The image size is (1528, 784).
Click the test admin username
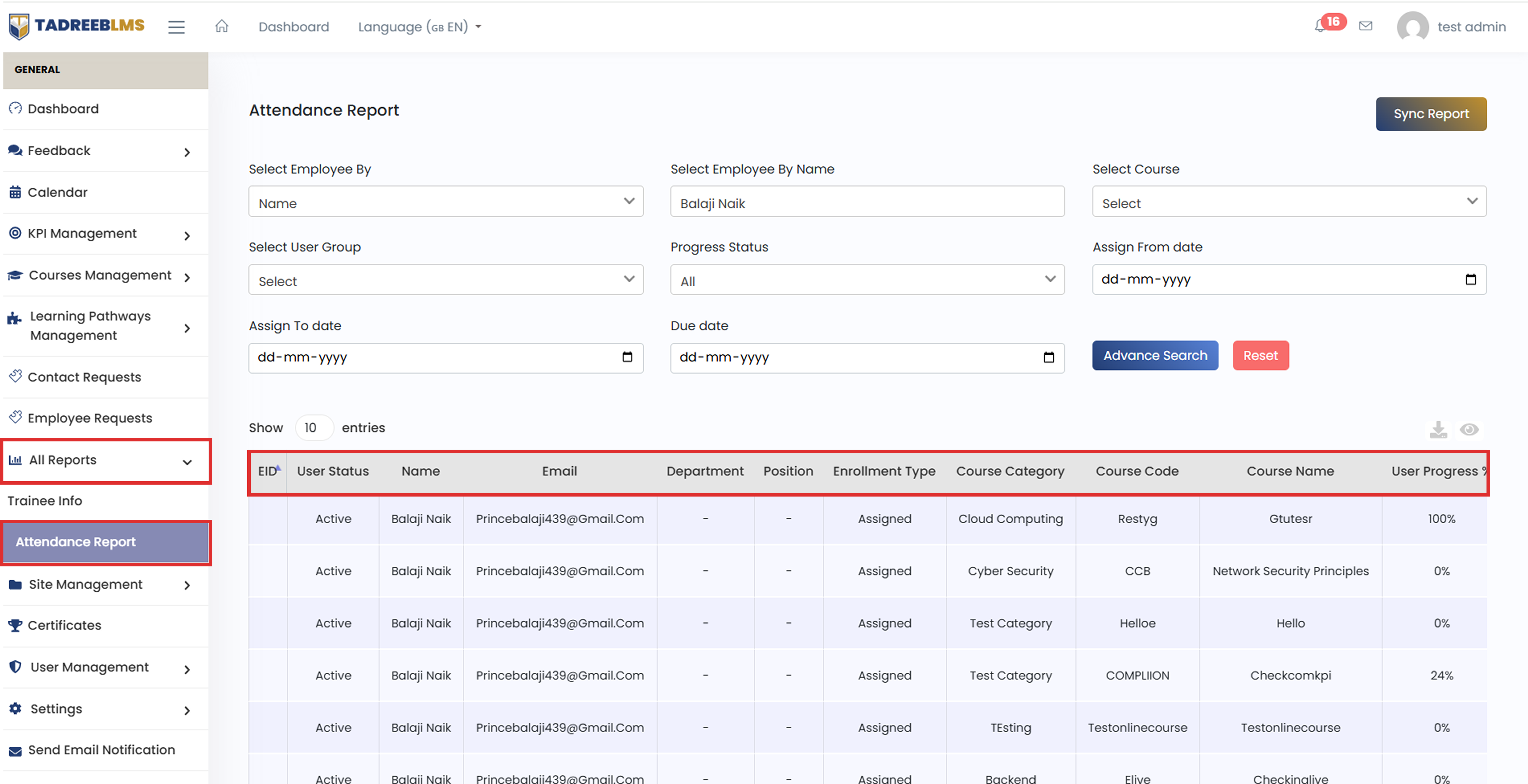point(1472,27)
